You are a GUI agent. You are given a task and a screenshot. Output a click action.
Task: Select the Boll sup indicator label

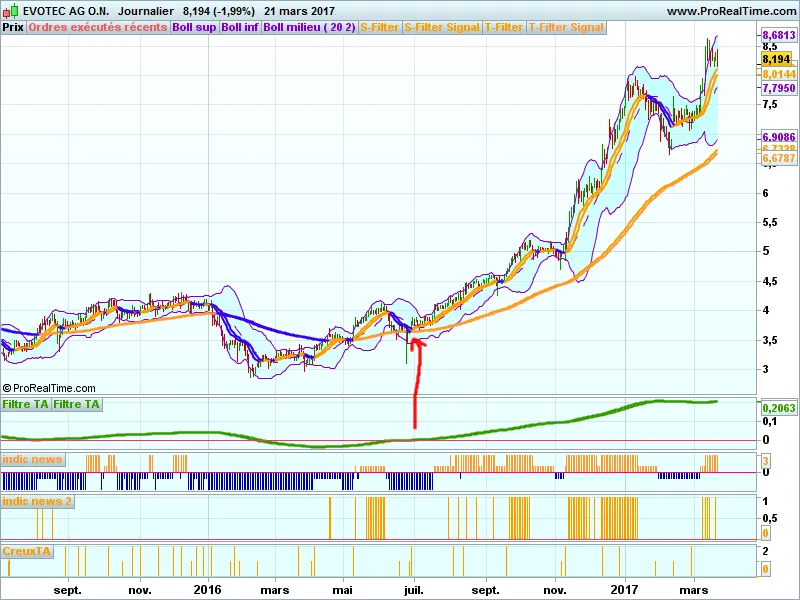(x=194, y=27)
